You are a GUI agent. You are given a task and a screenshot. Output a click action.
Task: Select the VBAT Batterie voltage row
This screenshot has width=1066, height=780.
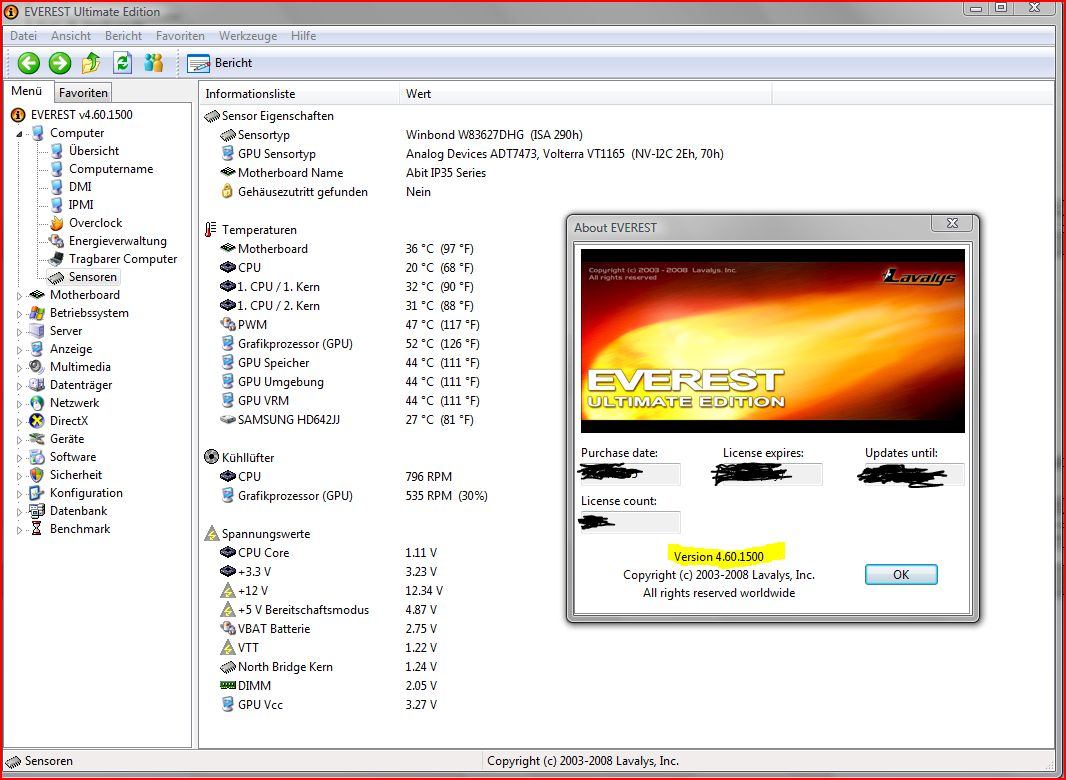click(x=329, y=629)
